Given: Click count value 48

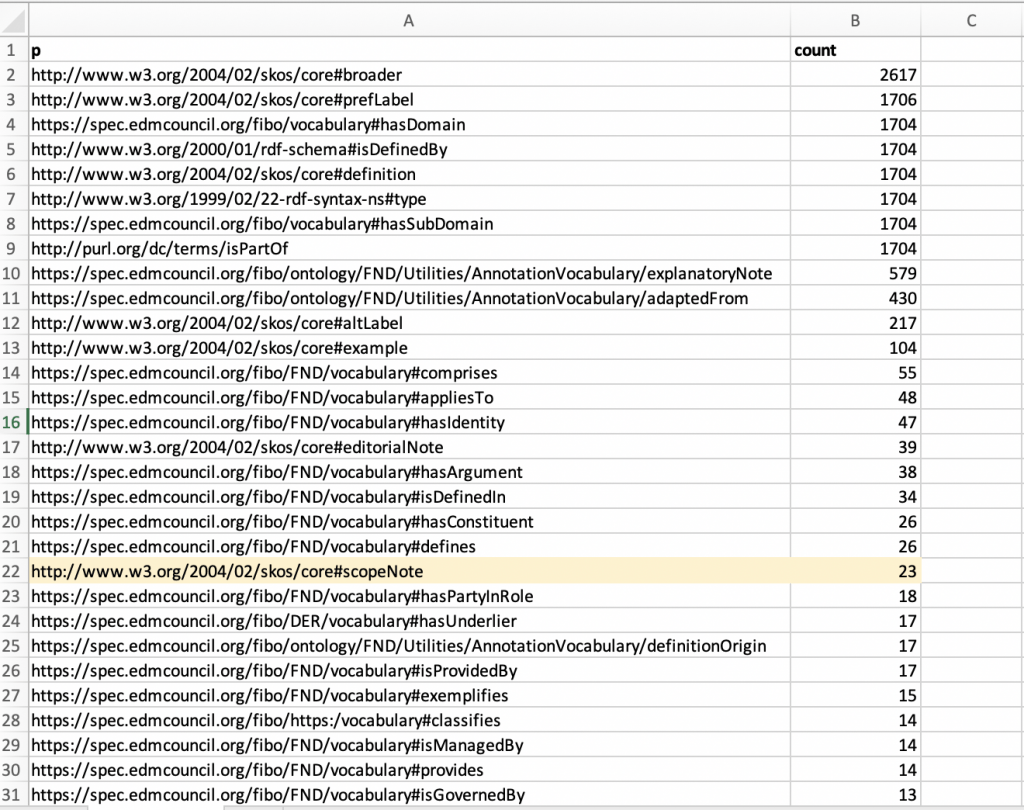Looking at the screenshot, I should pyautogui.click(x=856, y=398).
